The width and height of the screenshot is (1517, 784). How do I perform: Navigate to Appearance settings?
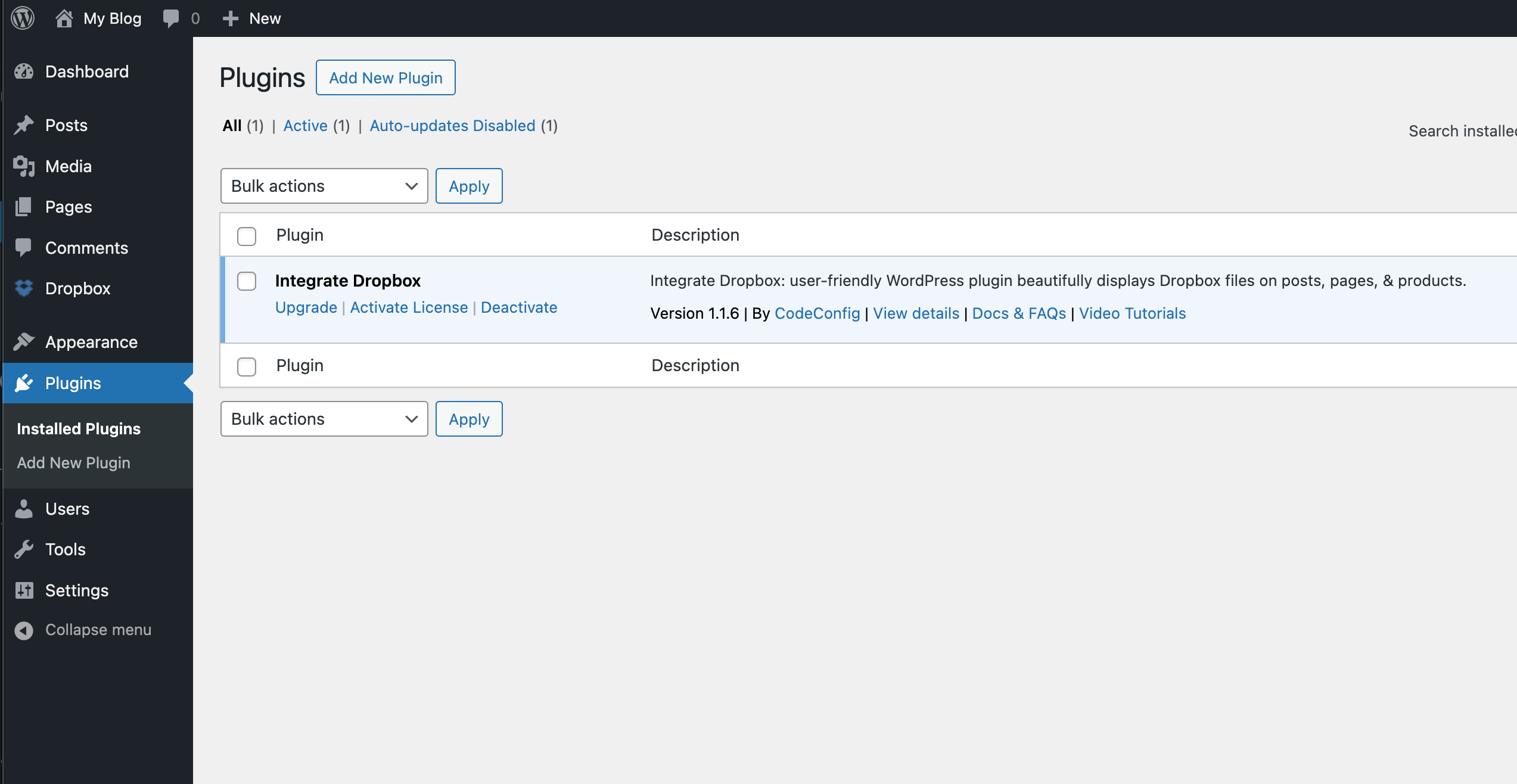tap(91, 341)
